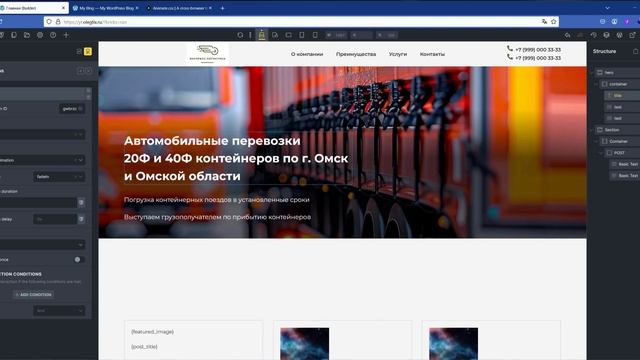
Task: Select the highlighted desktop breakpoint icon
Action: [x=262, y=35]
